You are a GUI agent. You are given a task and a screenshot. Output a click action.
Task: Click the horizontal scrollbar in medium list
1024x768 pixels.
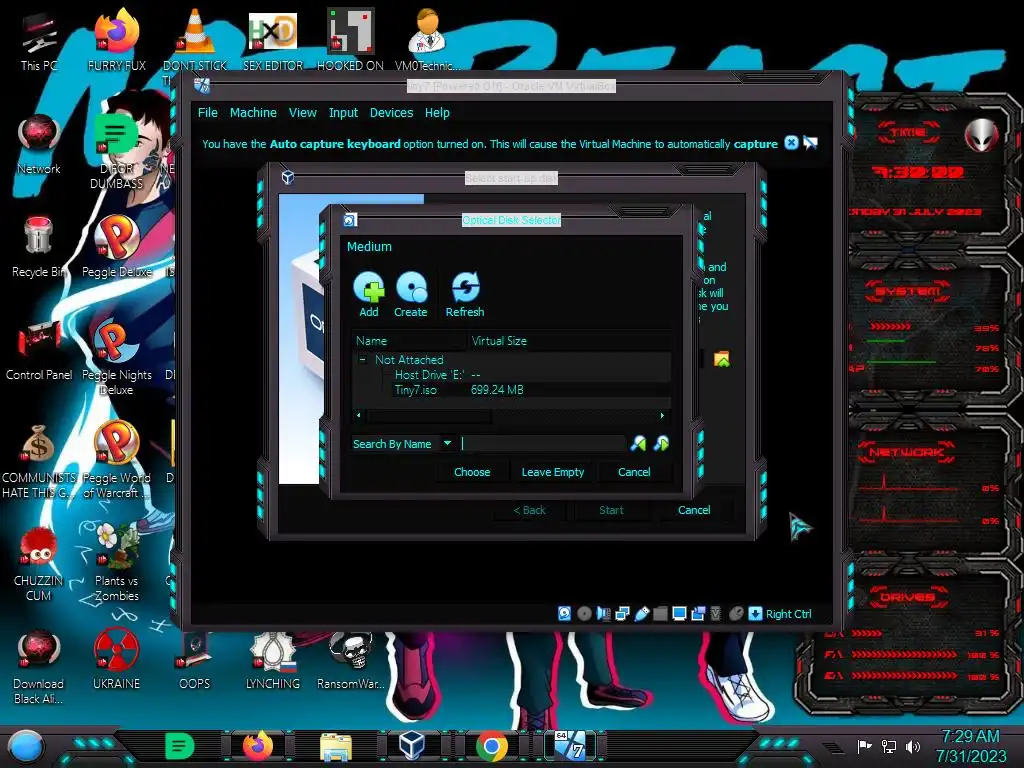(x=429, y=415)
